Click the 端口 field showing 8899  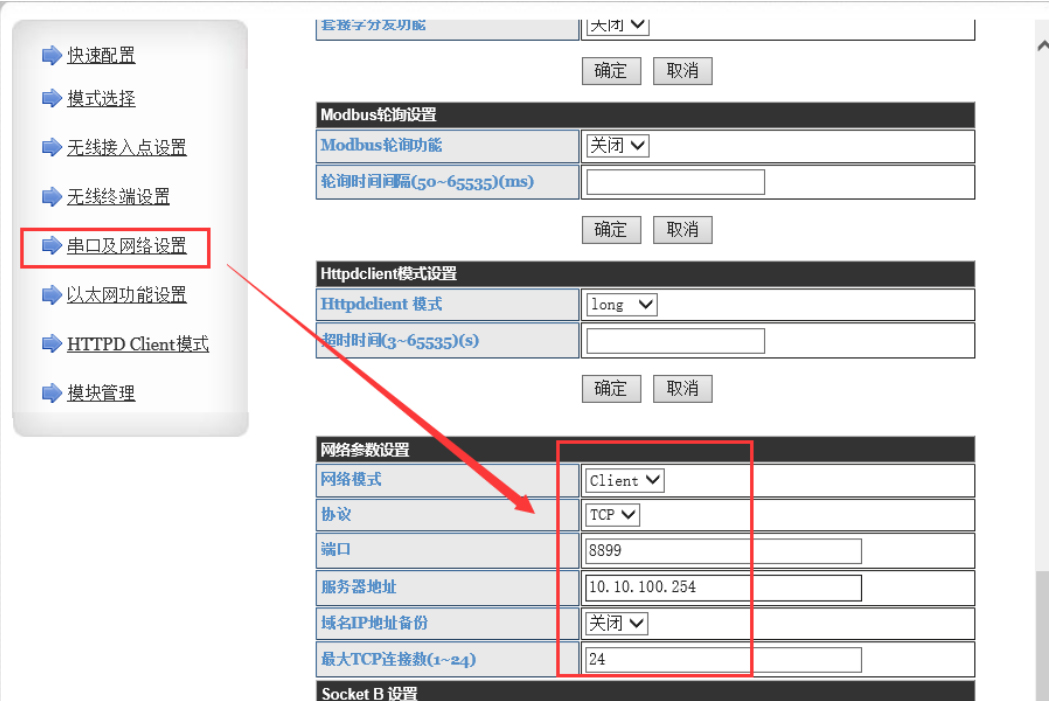tap(723, 551)
